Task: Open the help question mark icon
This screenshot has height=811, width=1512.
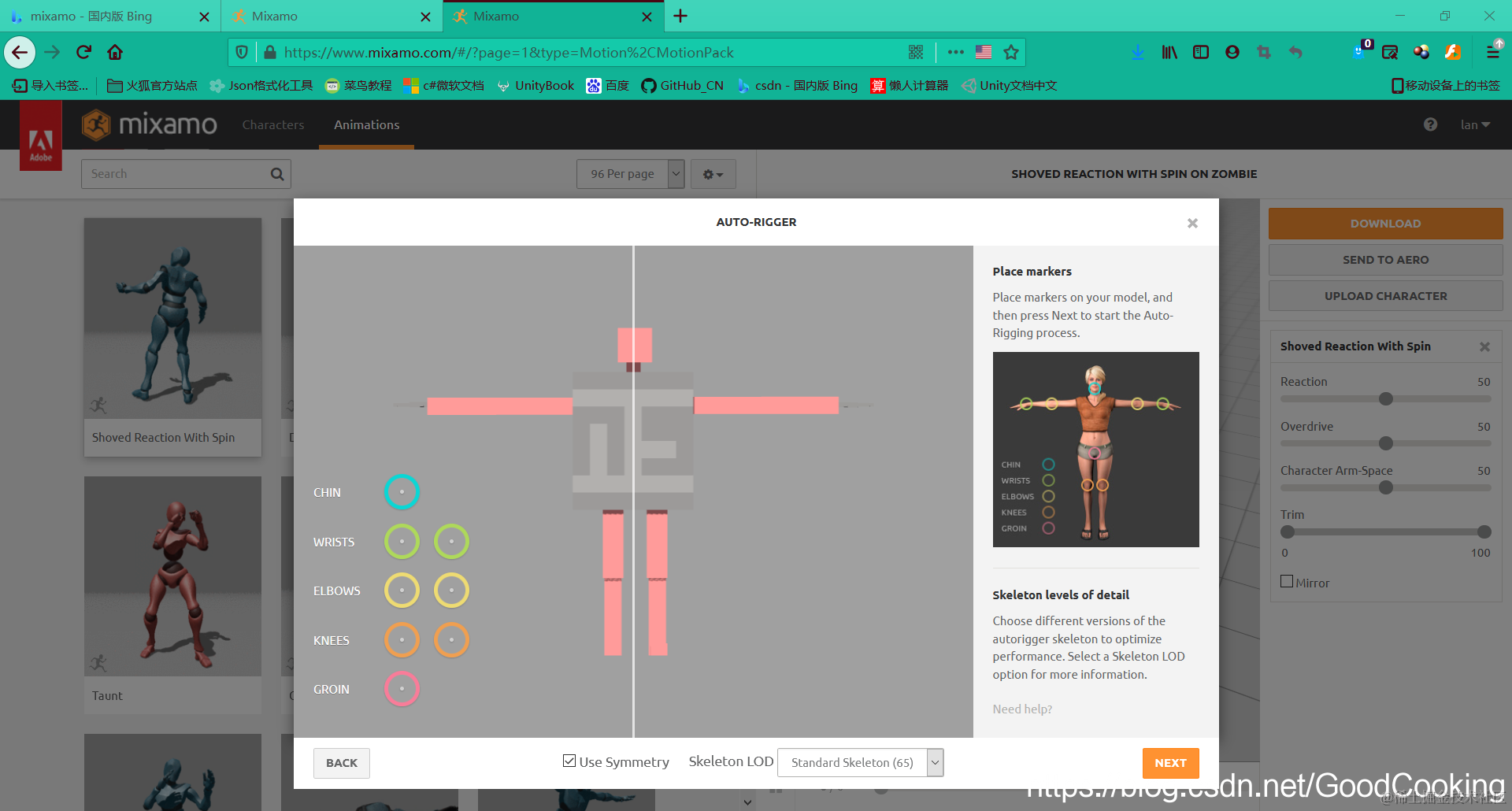Action: click(1430, 124)
